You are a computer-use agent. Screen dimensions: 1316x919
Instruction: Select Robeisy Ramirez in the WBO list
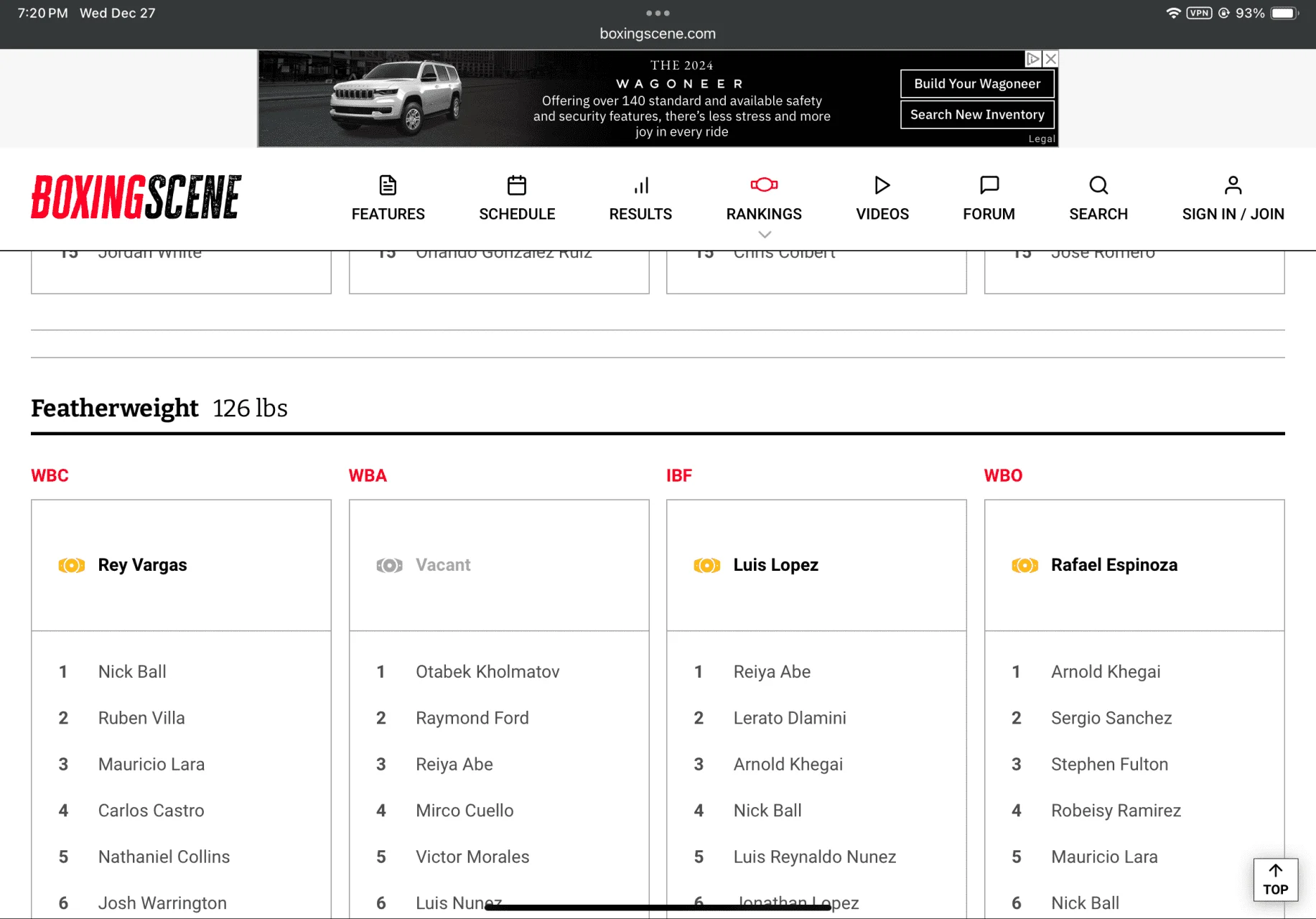tap(1116, 811)
